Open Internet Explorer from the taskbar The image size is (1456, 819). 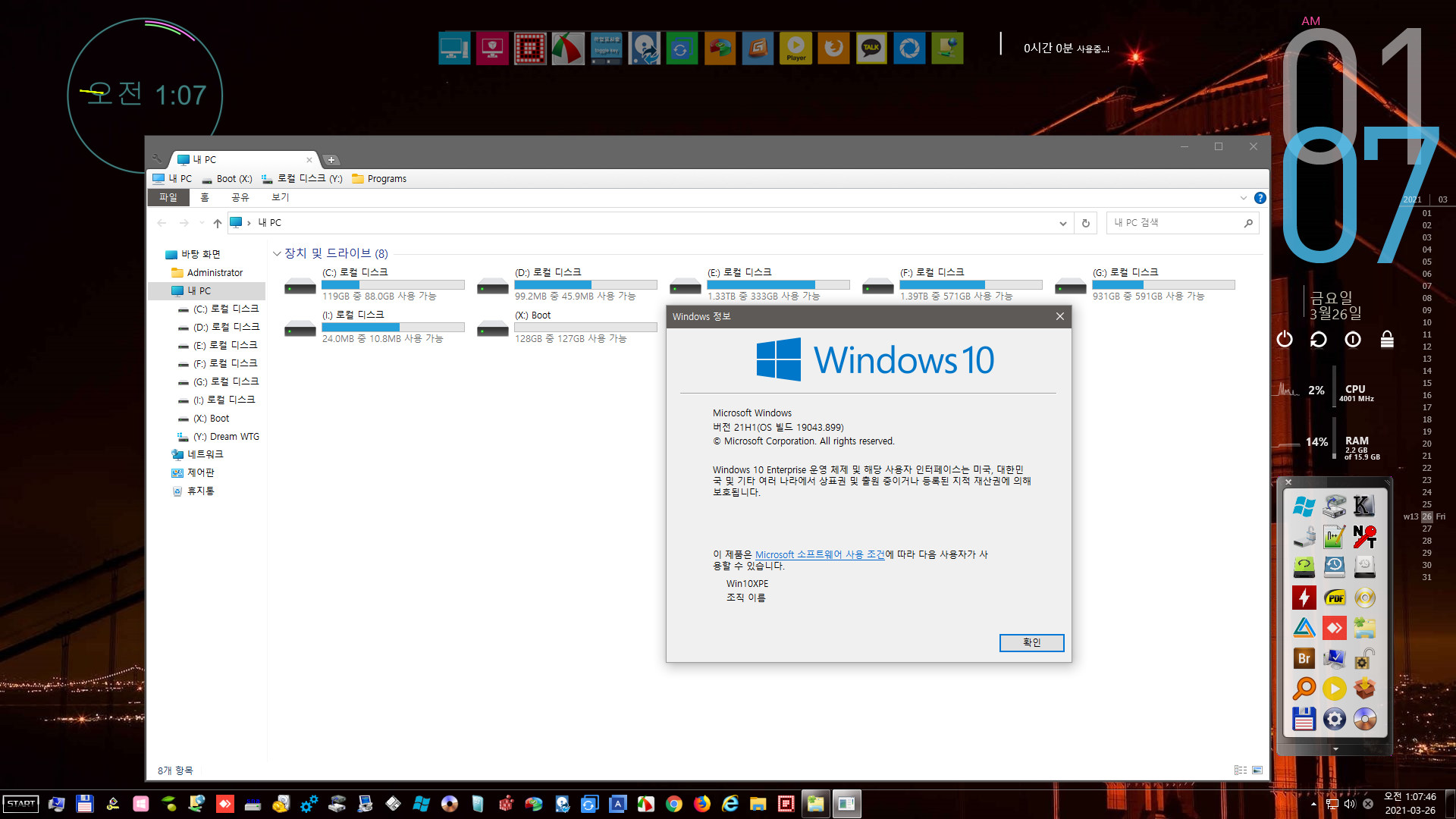click(730, 804)
